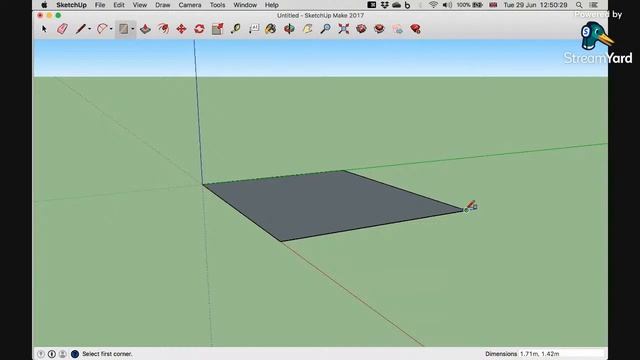The width and height of the screenshot is (640, 360).
Task: Open the 3D Warehouse
Action: click(x=361, y=29)
